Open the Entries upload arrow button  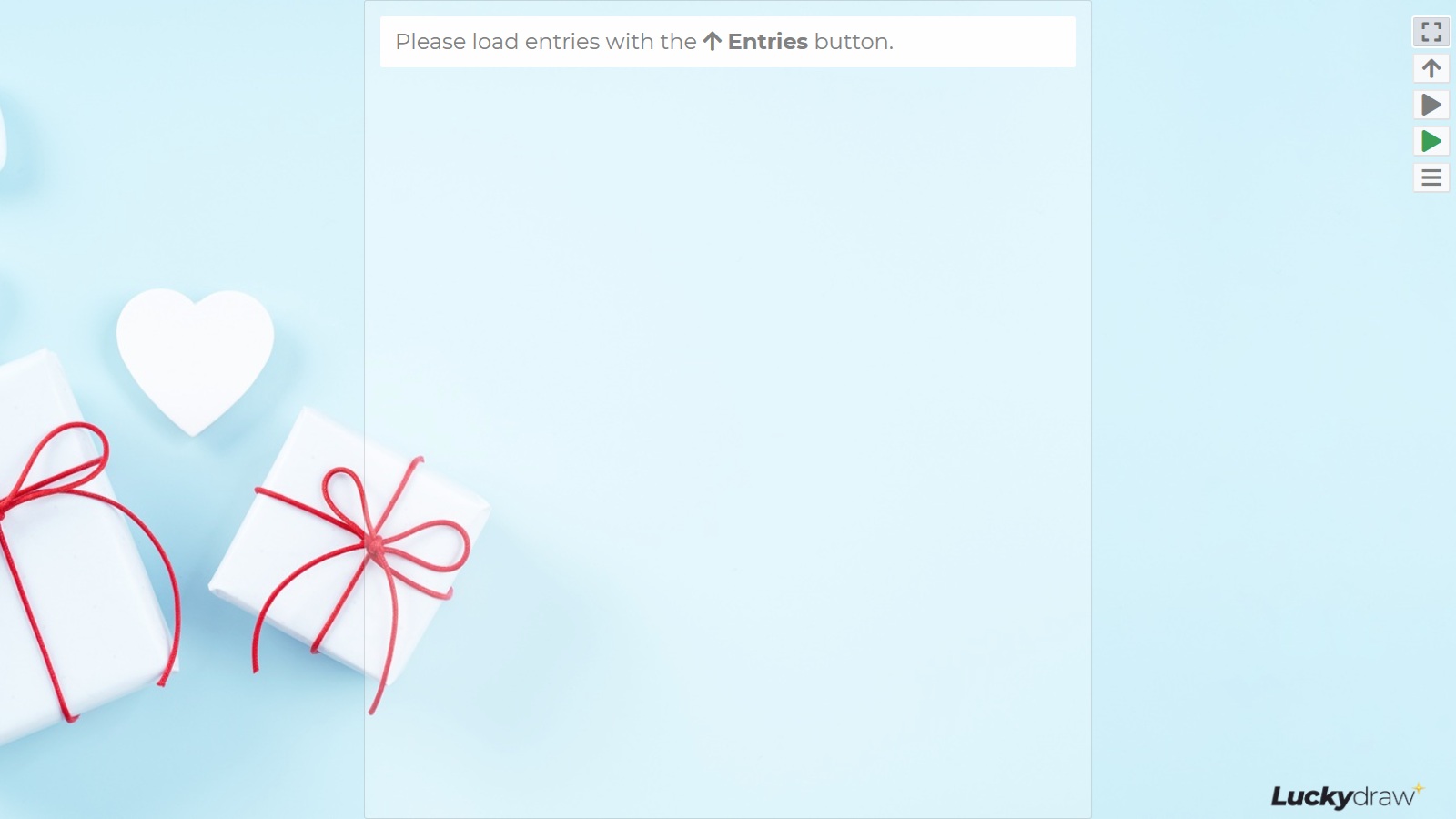coord(1431,68)
